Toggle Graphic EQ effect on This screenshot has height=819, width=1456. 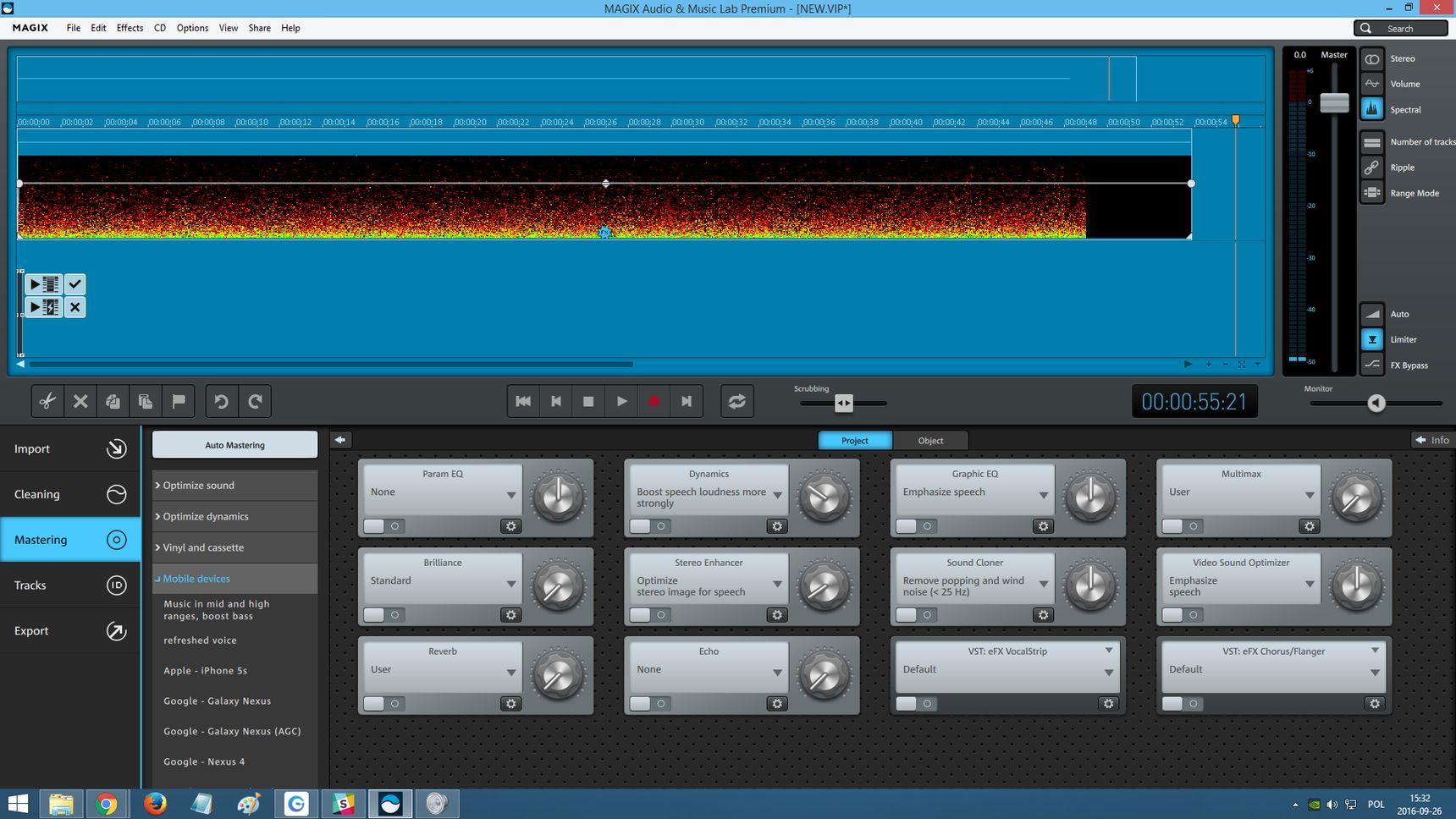tap(915, 526)
